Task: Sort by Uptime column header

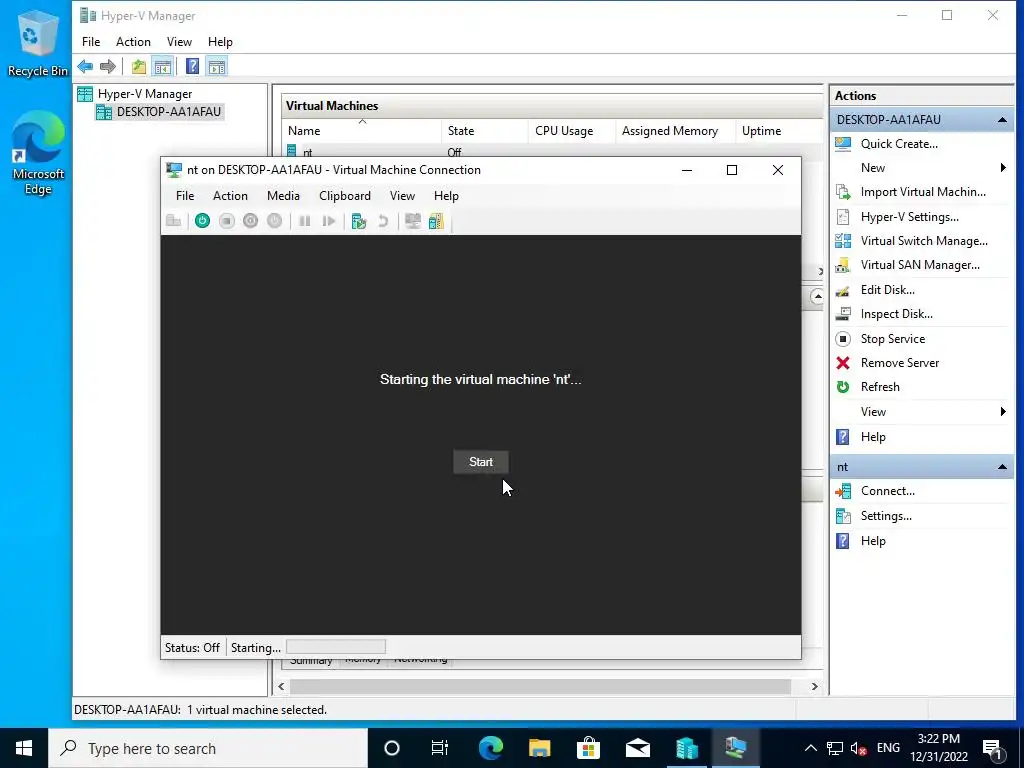Action: click(779, 131)
